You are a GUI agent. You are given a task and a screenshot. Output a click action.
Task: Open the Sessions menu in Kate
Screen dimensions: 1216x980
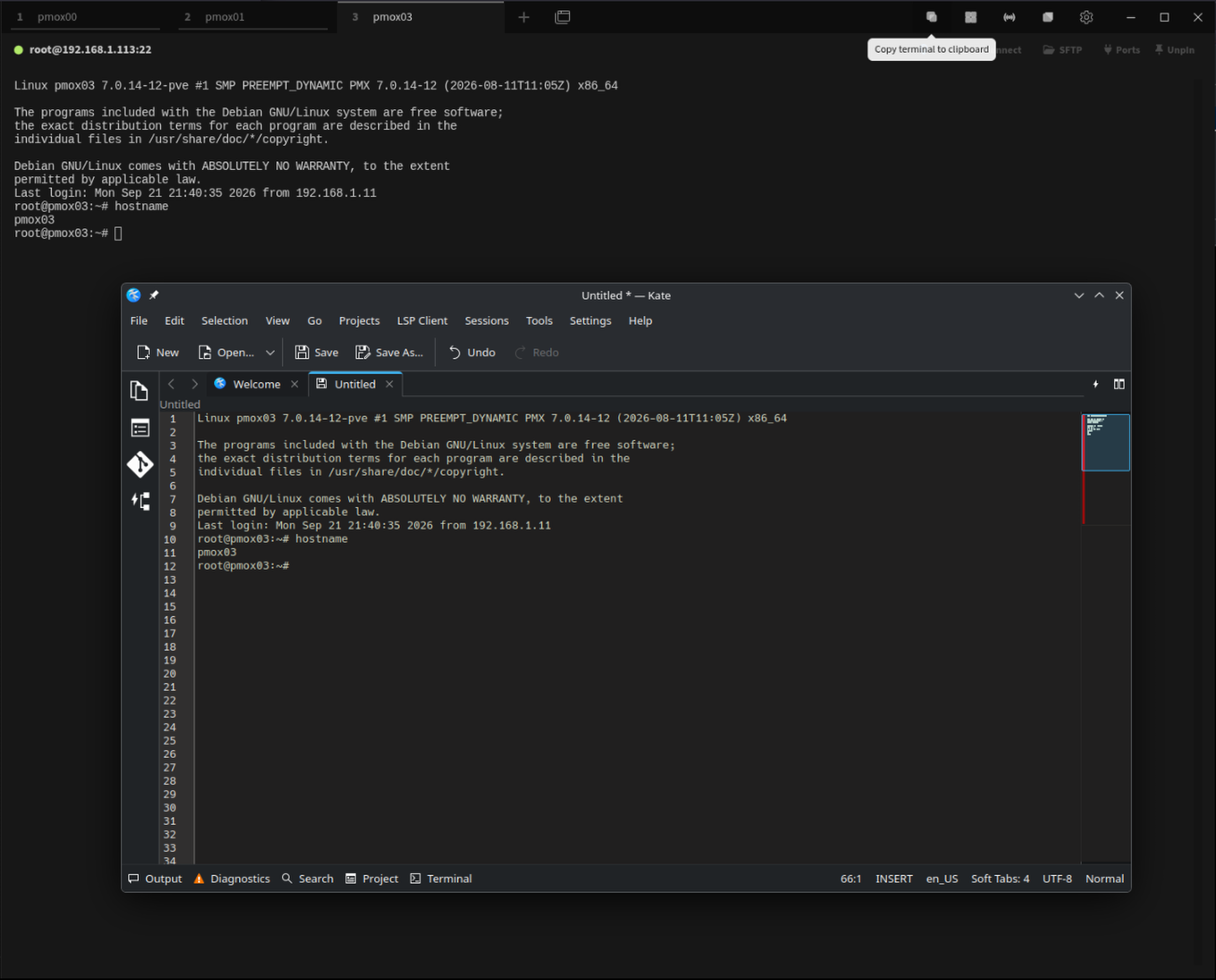(x=486, y=320)
